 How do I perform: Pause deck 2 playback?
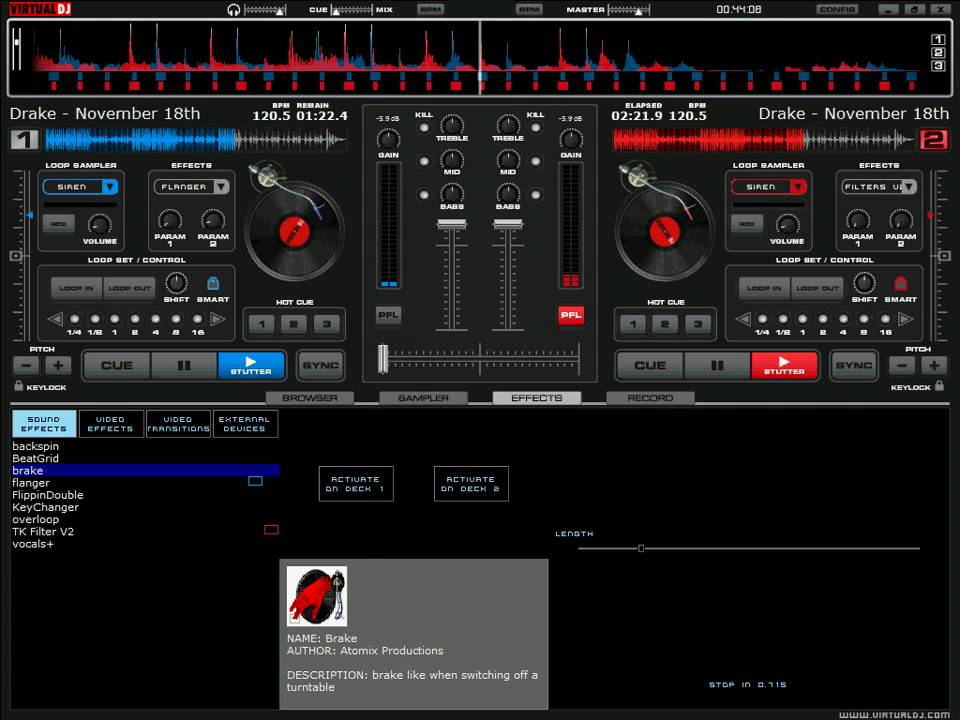[x=717, y=366]
